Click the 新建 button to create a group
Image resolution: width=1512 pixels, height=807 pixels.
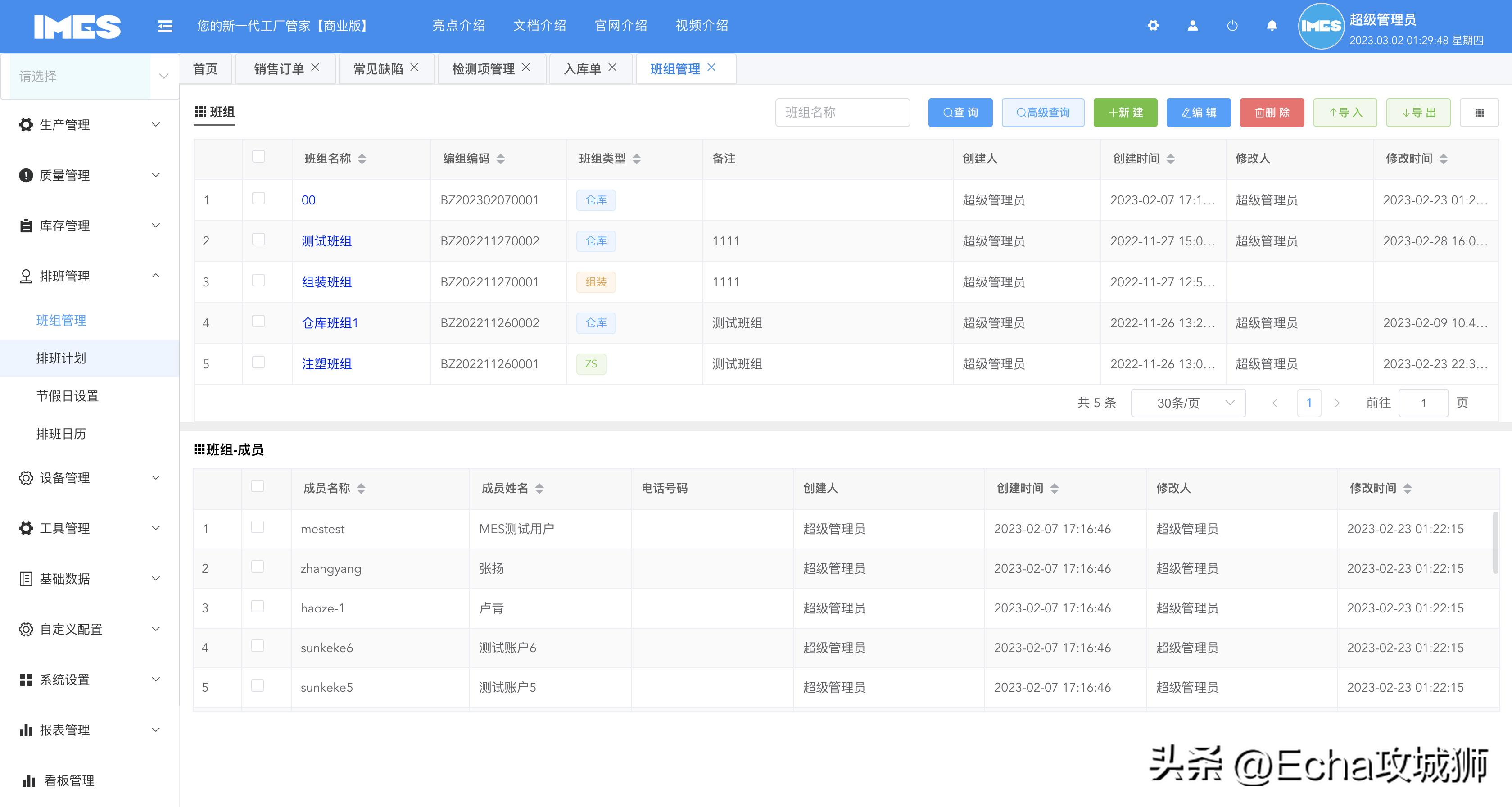click(x=1125, y=112)
